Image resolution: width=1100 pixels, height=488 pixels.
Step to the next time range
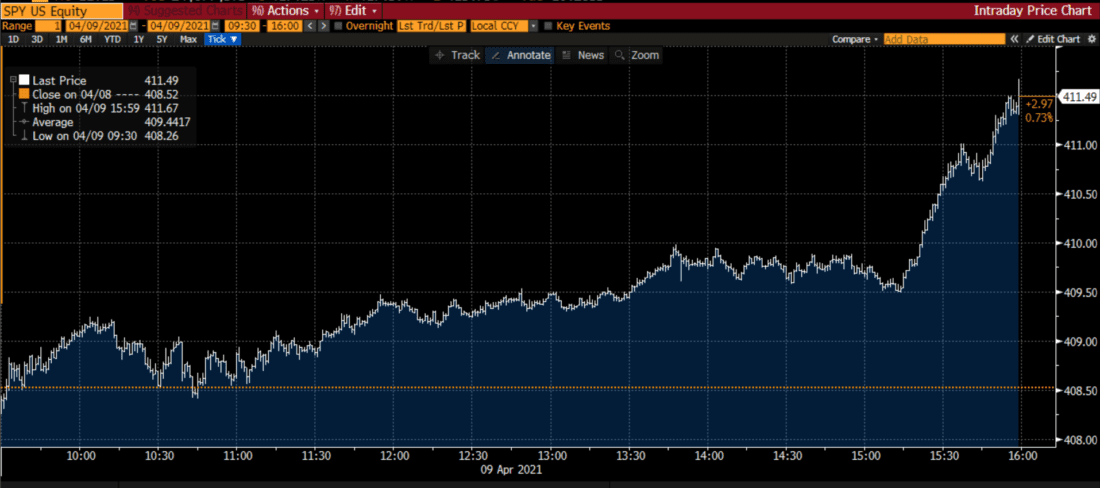coord(323,26)
